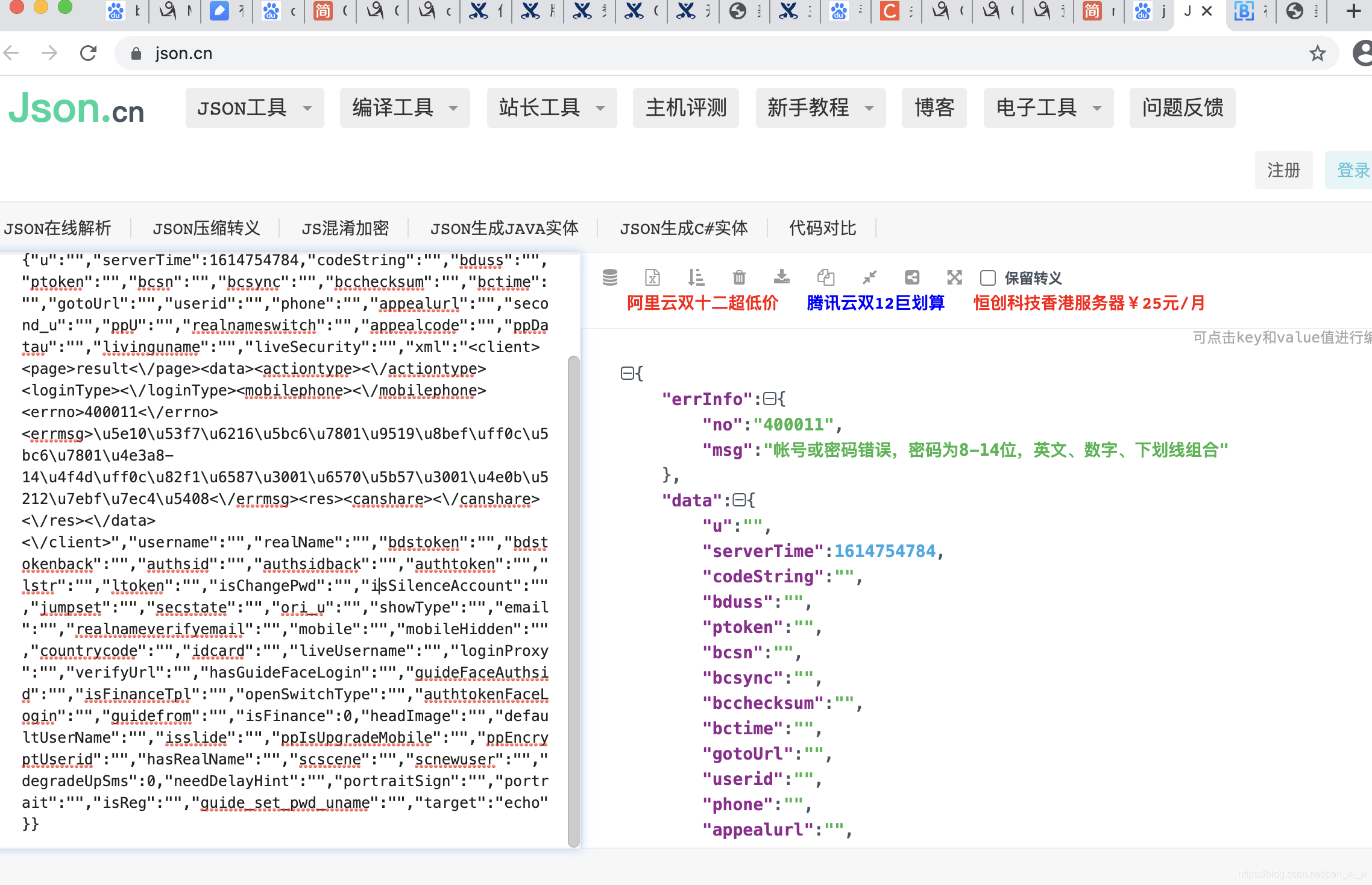Collapse the root JSON object node

click(x=627, y=373)
